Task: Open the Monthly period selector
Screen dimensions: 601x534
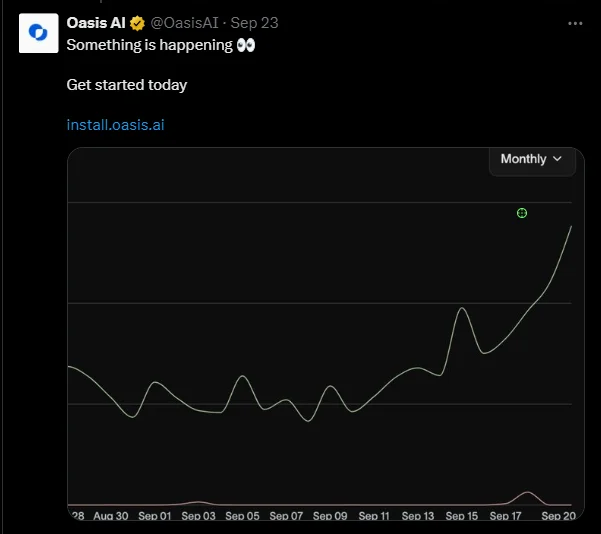Action: (532, 159)
